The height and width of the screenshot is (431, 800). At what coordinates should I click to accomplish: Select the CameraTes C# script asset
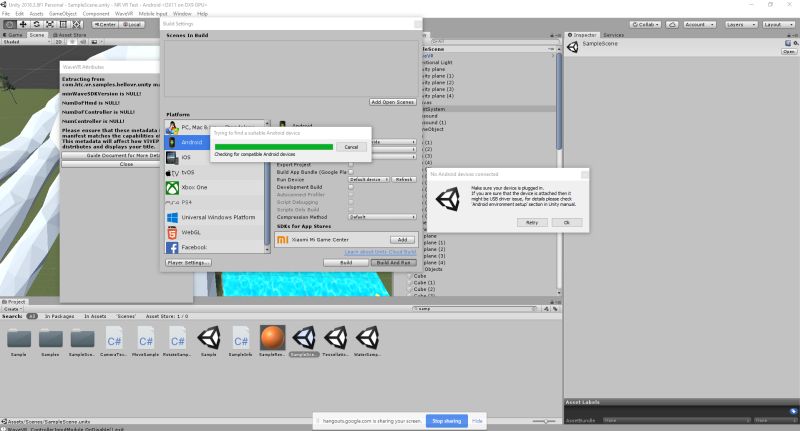click(114, 341)
